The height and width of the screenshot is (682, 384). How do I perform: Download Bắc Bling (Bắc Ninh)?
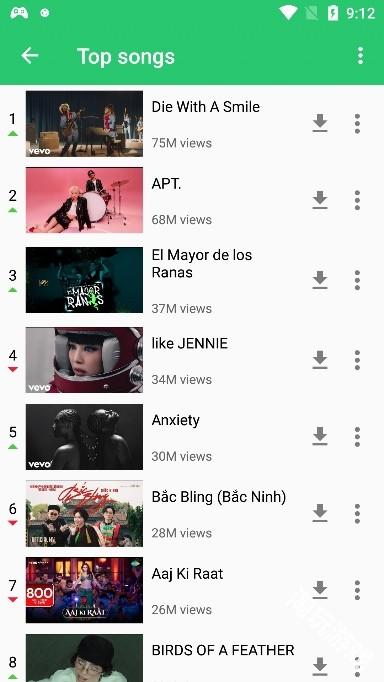[320, 513]
